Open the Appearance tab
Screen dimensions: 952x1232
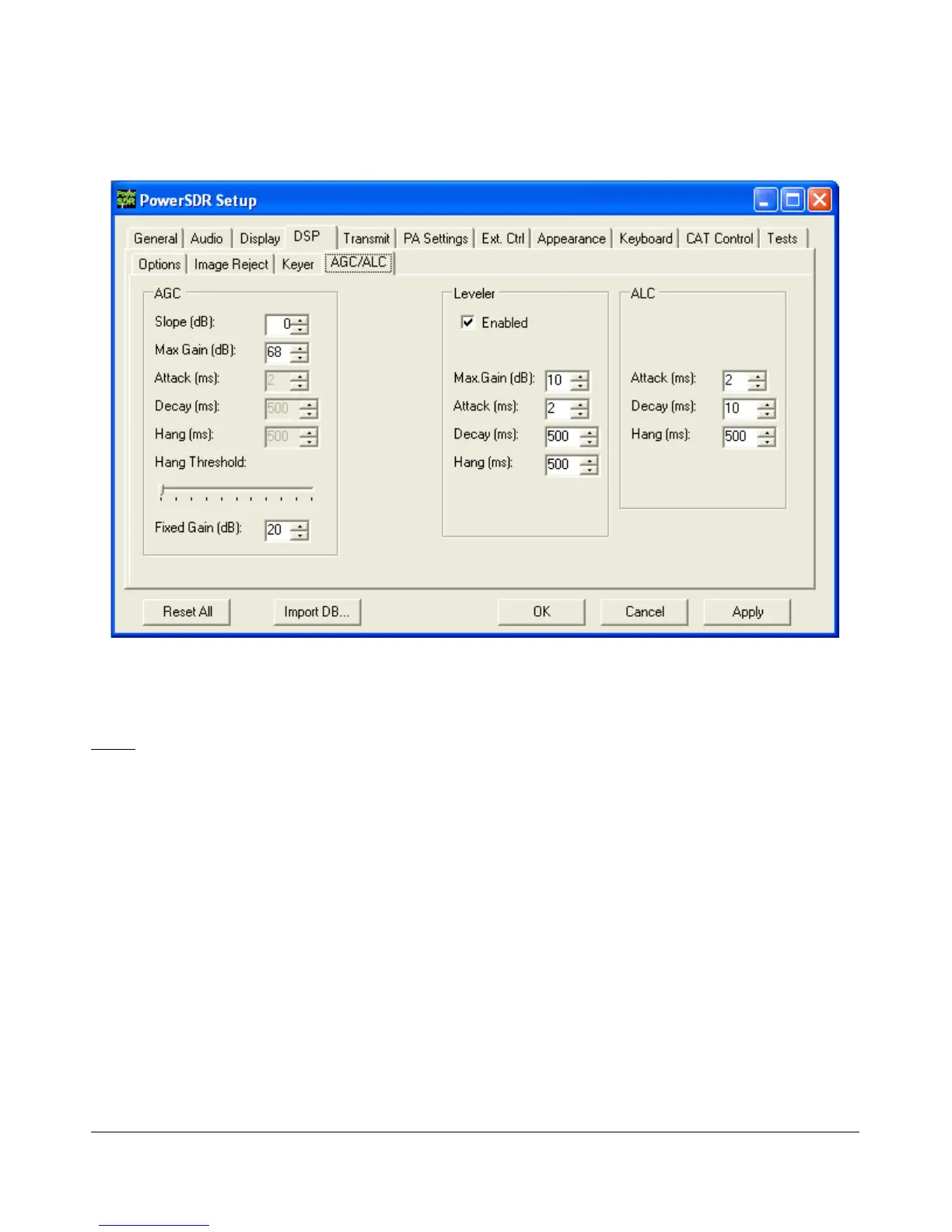coord(571,239)
